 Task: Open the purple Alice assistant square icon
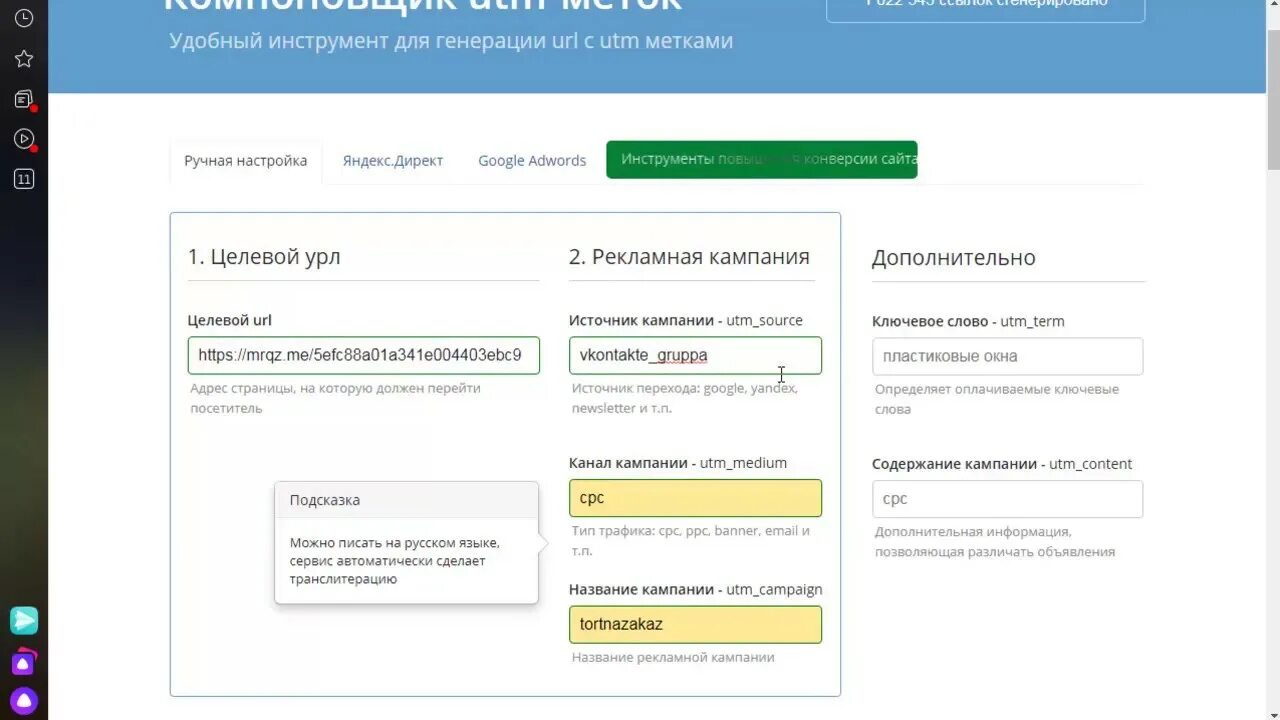point(23,662)
